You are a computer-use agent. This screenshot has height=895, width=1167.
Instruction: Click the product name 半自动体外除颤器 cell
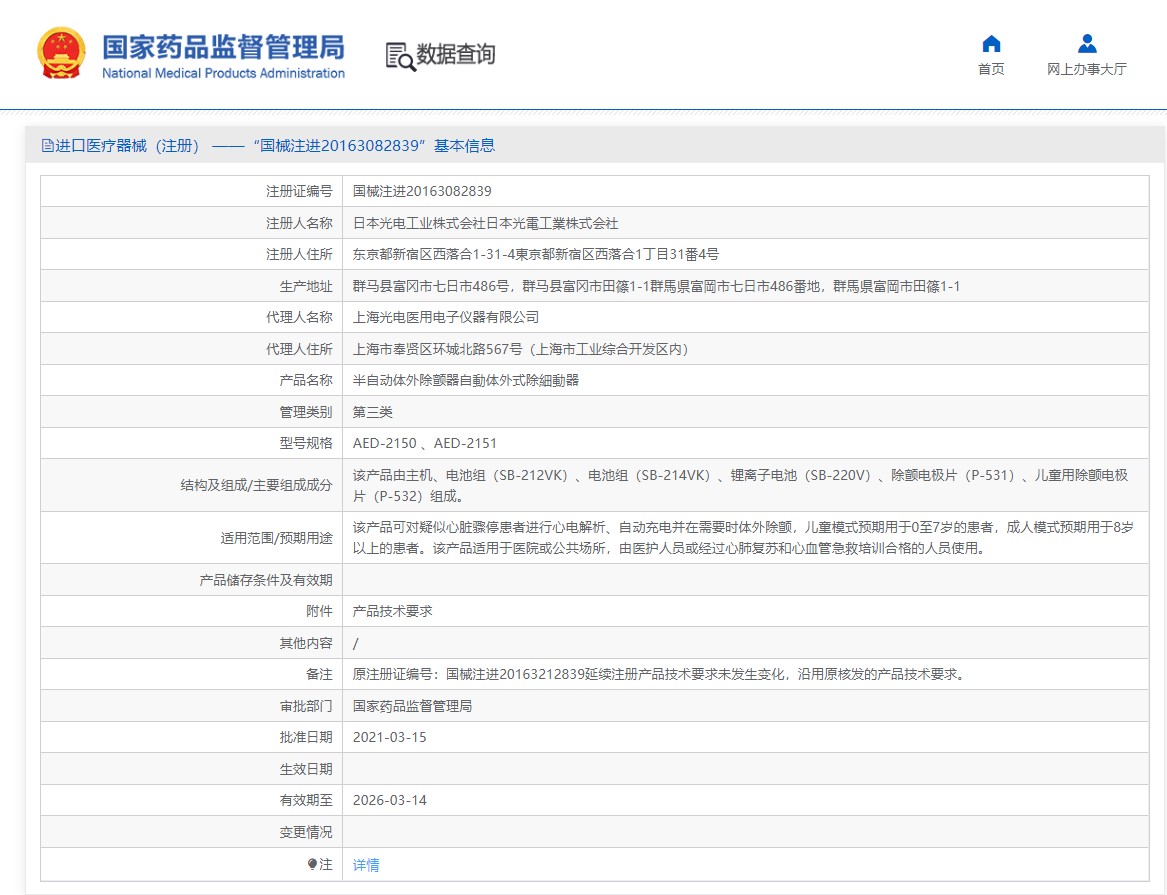point(466,380)
